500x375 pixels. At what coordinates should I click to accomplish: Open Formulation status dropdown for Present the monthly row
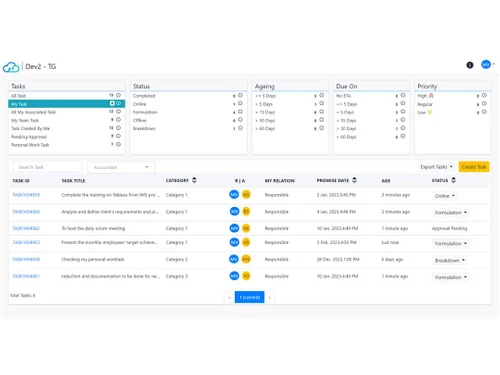click(451, 243)
